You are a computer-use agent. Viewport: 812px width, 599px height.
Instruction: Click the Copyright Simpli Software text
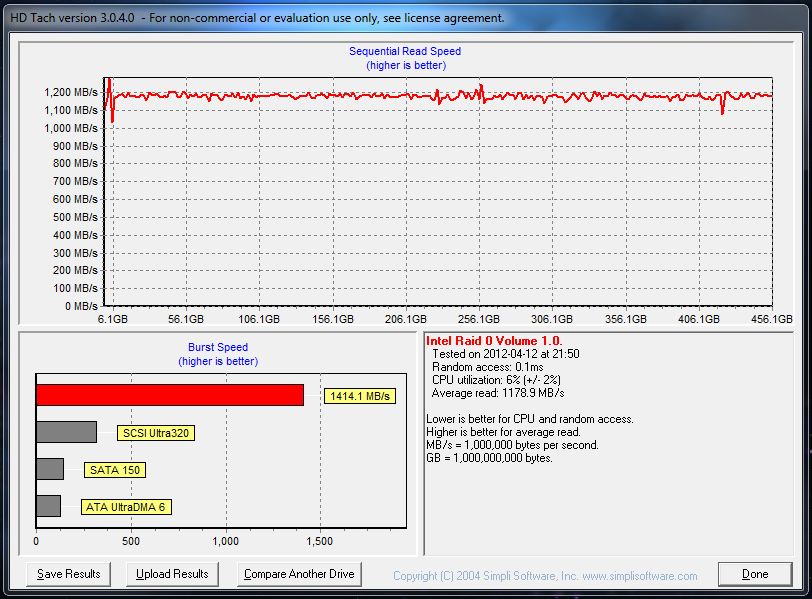point(545,576)
